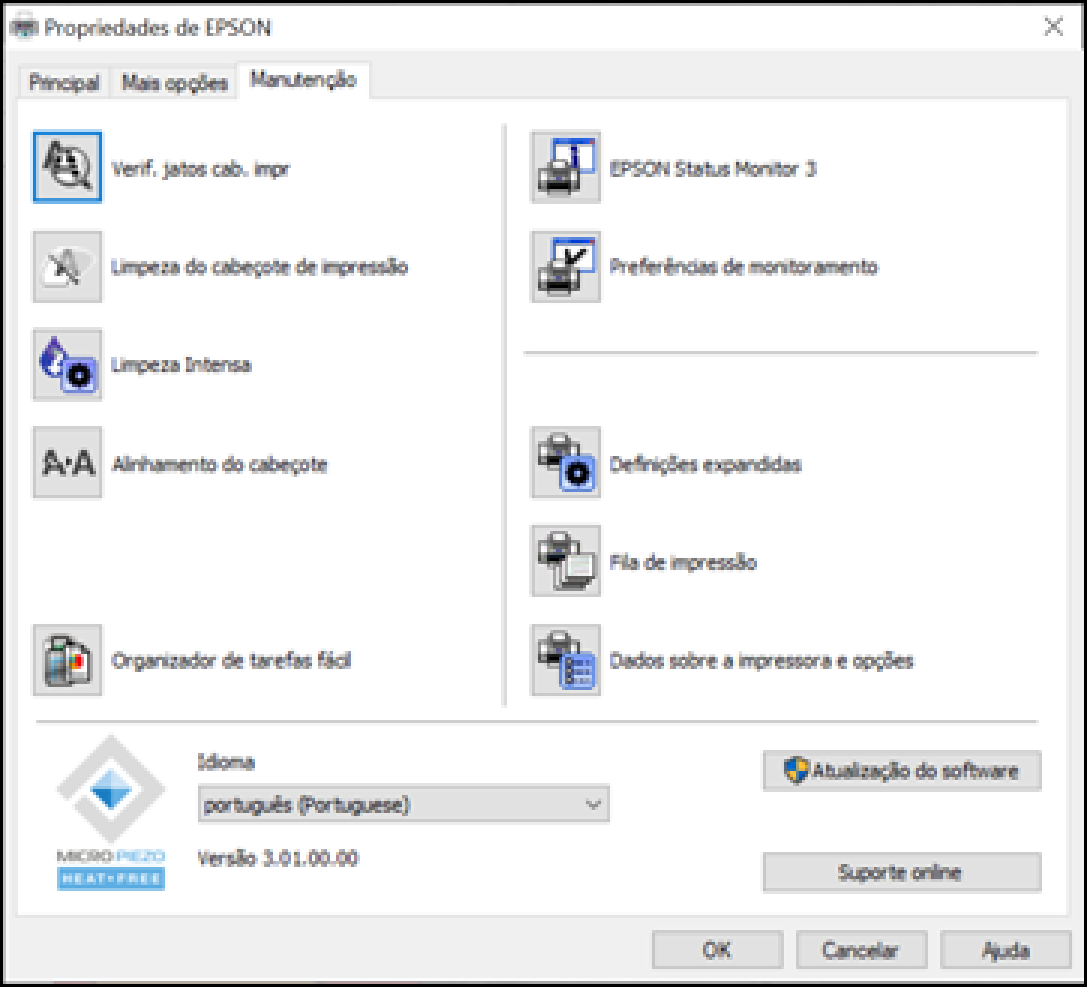Click the Atualização do software button
Screen dimensions: 1087x987
click(902, 771)
